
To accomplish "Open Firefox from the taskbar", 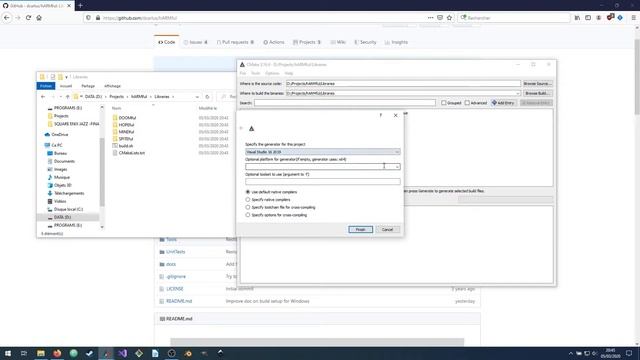I will coord(57,353).
